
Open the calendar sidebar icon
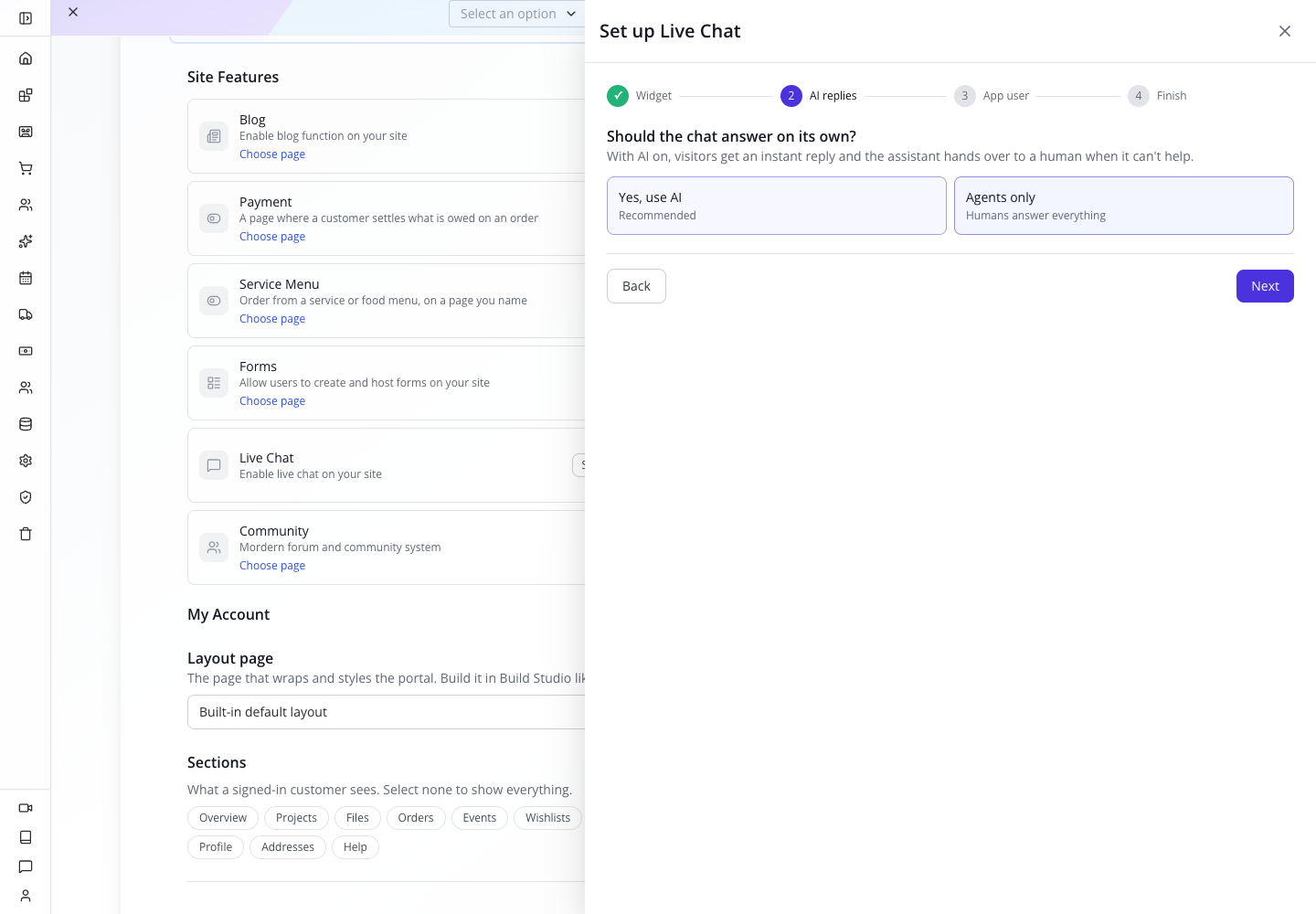click(26, 278)
